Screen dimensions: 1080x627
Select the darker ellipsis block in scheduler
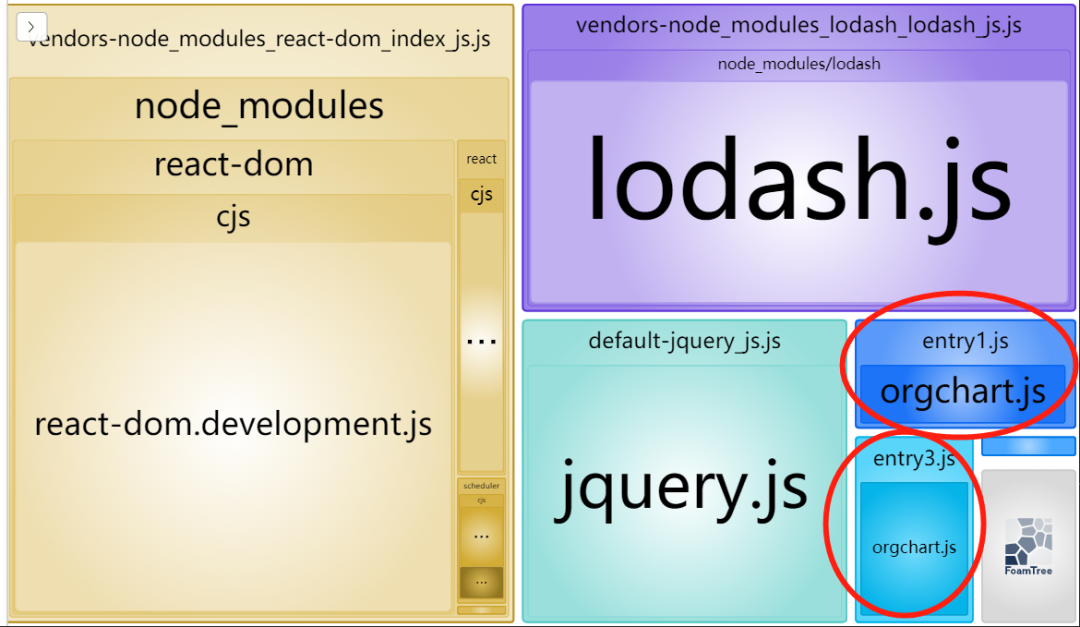(x=481, y=583)
